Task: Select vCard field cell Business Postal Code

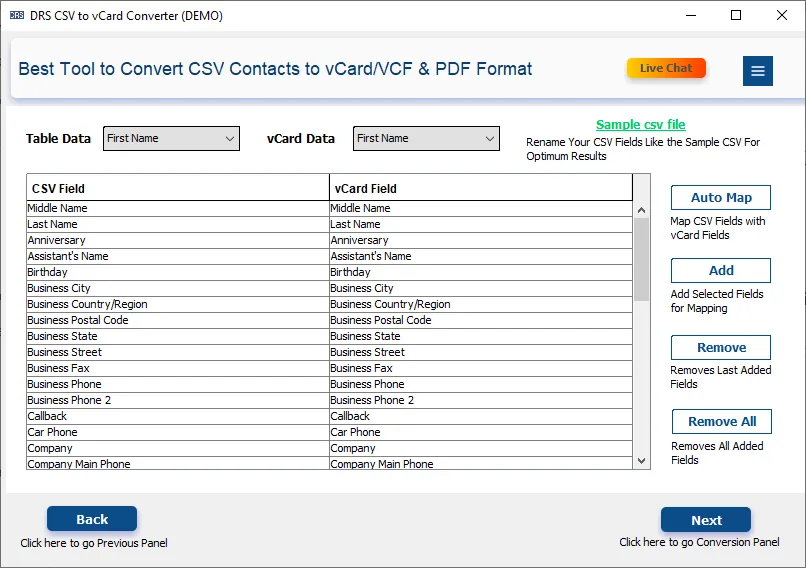Action: point(481,320)
